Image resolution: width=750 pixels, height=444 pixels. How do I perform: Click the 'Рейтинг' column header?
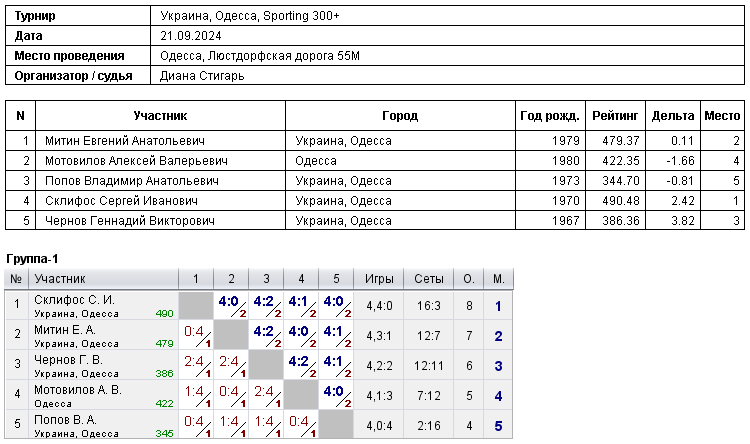tap(615, 116)
